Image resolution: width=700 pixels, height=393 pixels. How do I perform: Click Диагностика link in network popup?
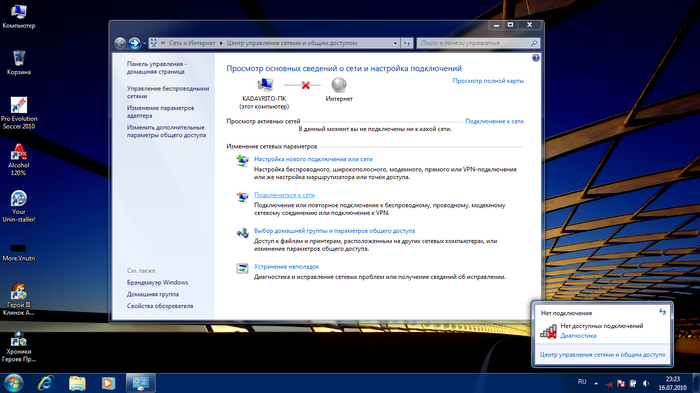click(x=578, y=336)
